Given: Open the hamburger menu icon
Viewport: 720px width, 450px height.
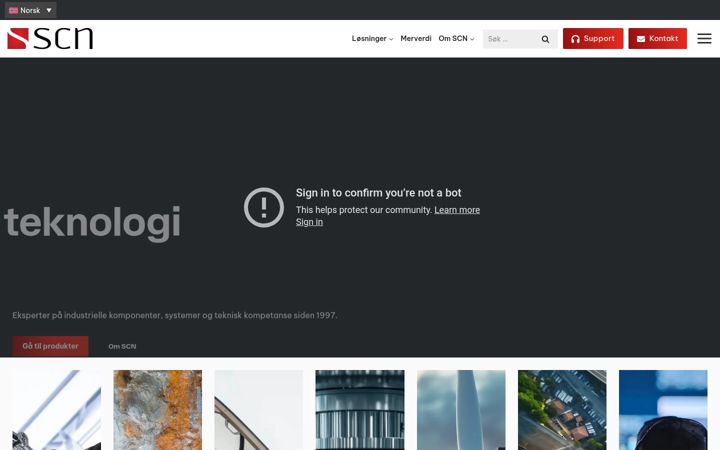Looking at the screenshot, I should point(704,39).
